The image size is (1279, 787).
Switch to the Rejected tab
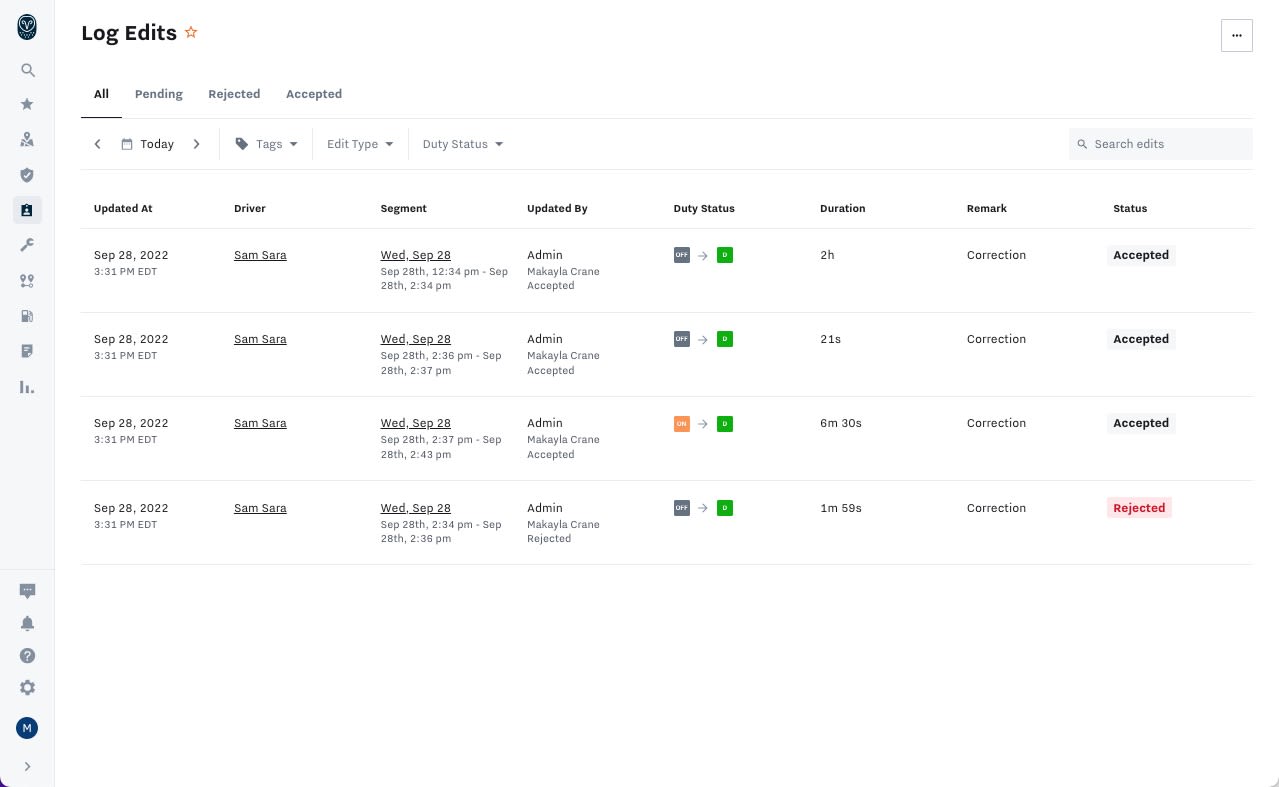coord(234,94)
